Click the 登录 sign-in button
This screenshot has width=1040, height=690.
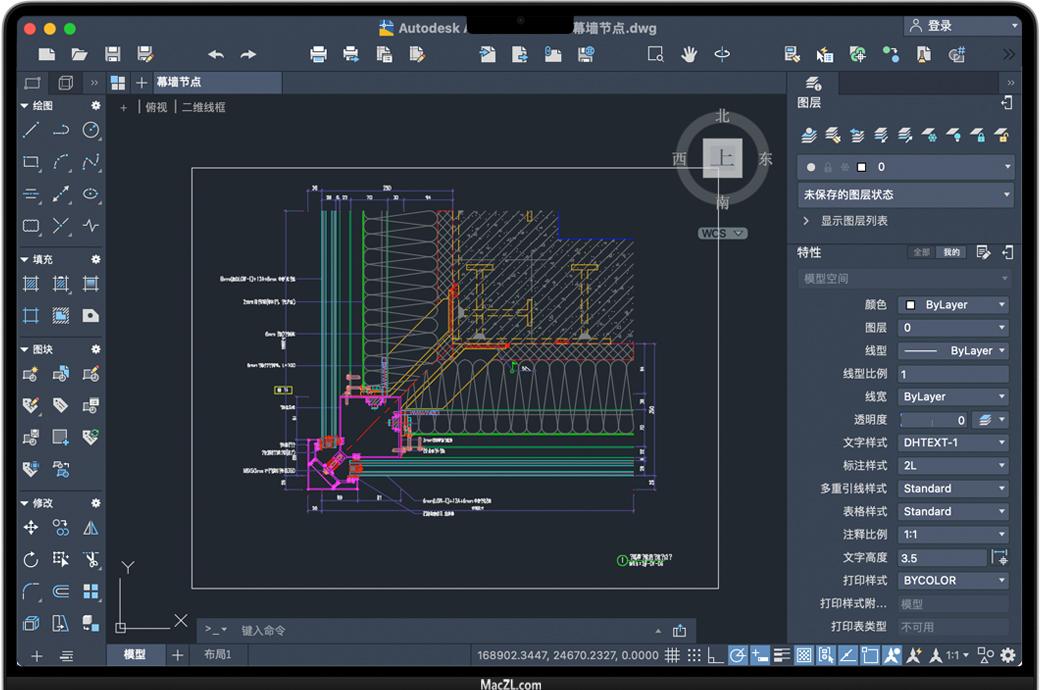point(940,26)
